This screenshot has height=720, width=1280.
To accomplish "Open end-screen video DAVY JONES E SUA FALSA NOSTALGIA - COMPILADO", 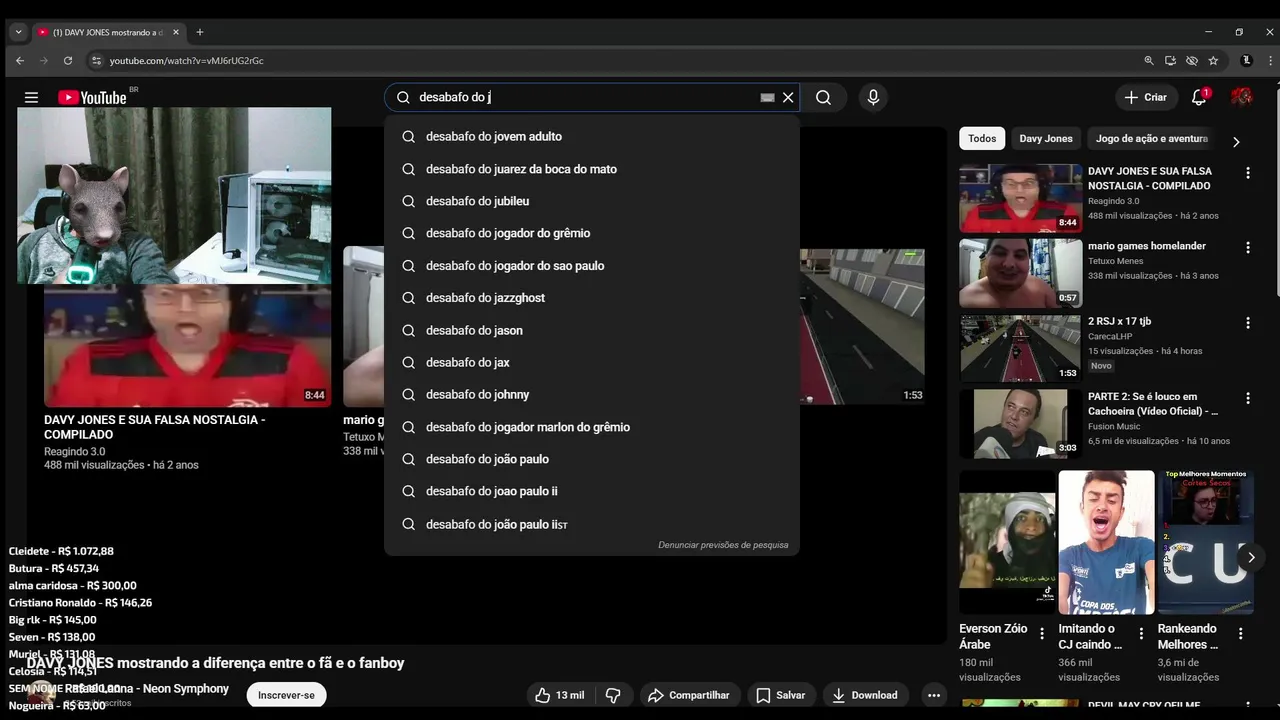I will (x=187, y=345).
